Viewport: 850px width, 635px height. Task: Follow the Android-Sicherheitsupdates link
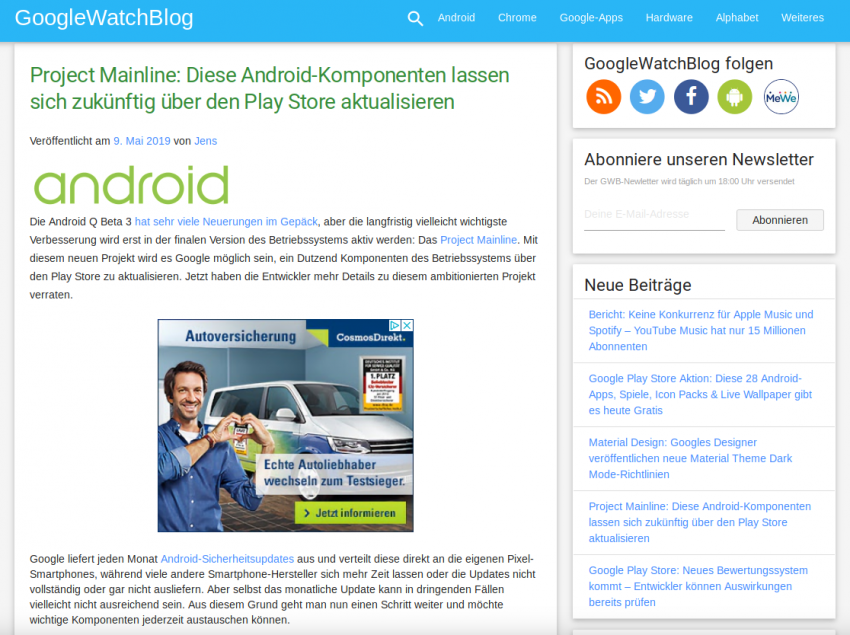pos(227,559)
